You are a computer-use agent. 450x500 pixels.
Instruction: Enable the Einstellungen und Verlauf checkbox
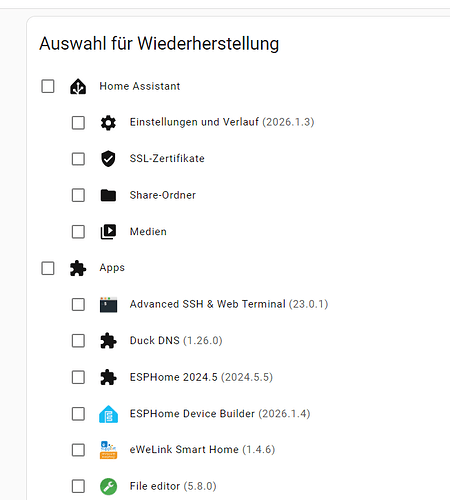point(78,123)
